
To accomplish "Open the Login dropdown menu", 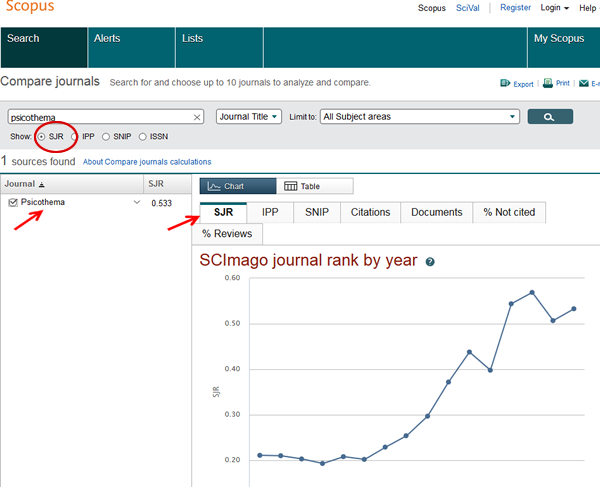I will click(x=554, y=8).
